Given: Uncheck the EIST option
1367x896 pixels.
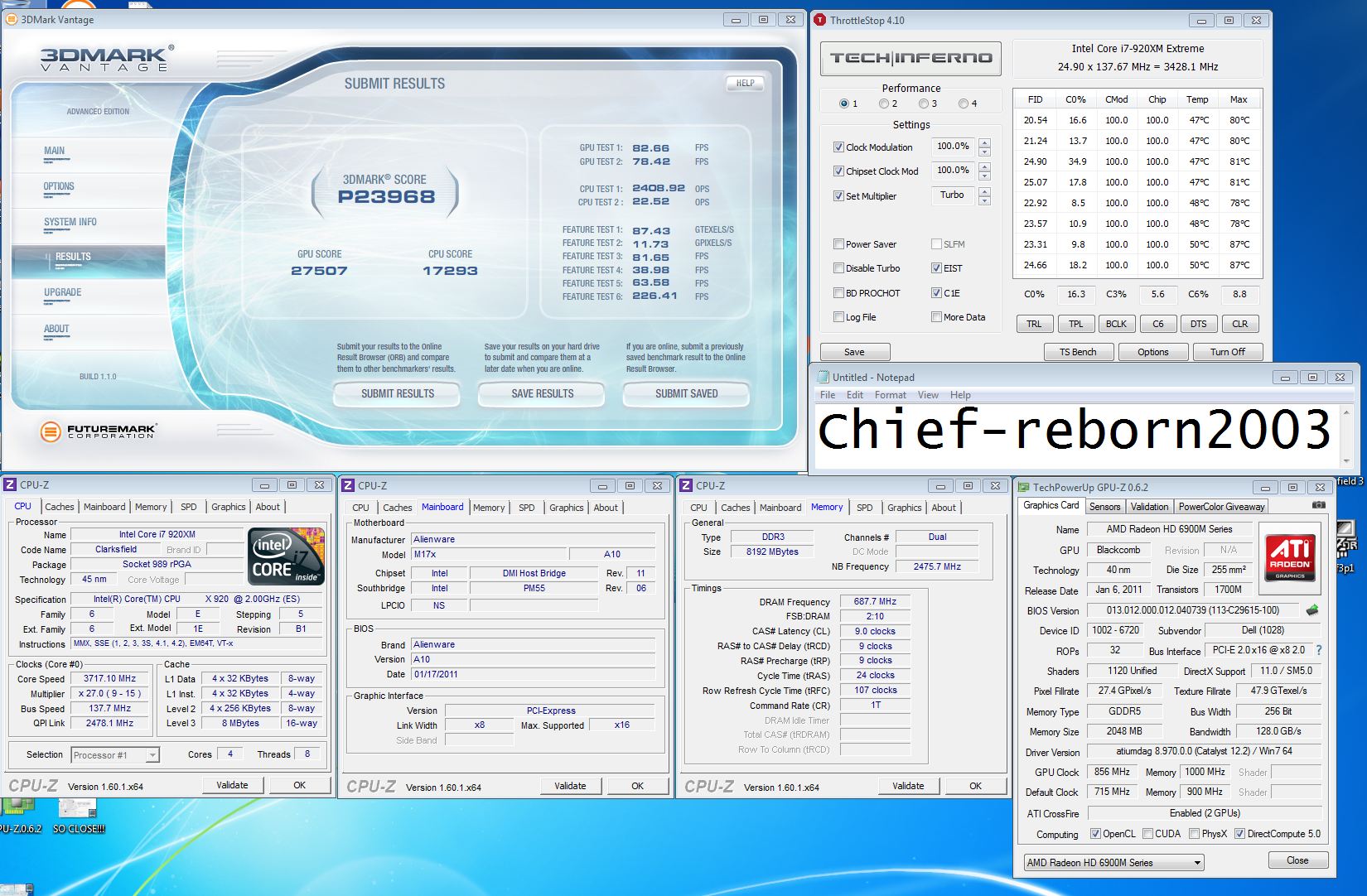Looking at the screenshot, I should [936, 268].
